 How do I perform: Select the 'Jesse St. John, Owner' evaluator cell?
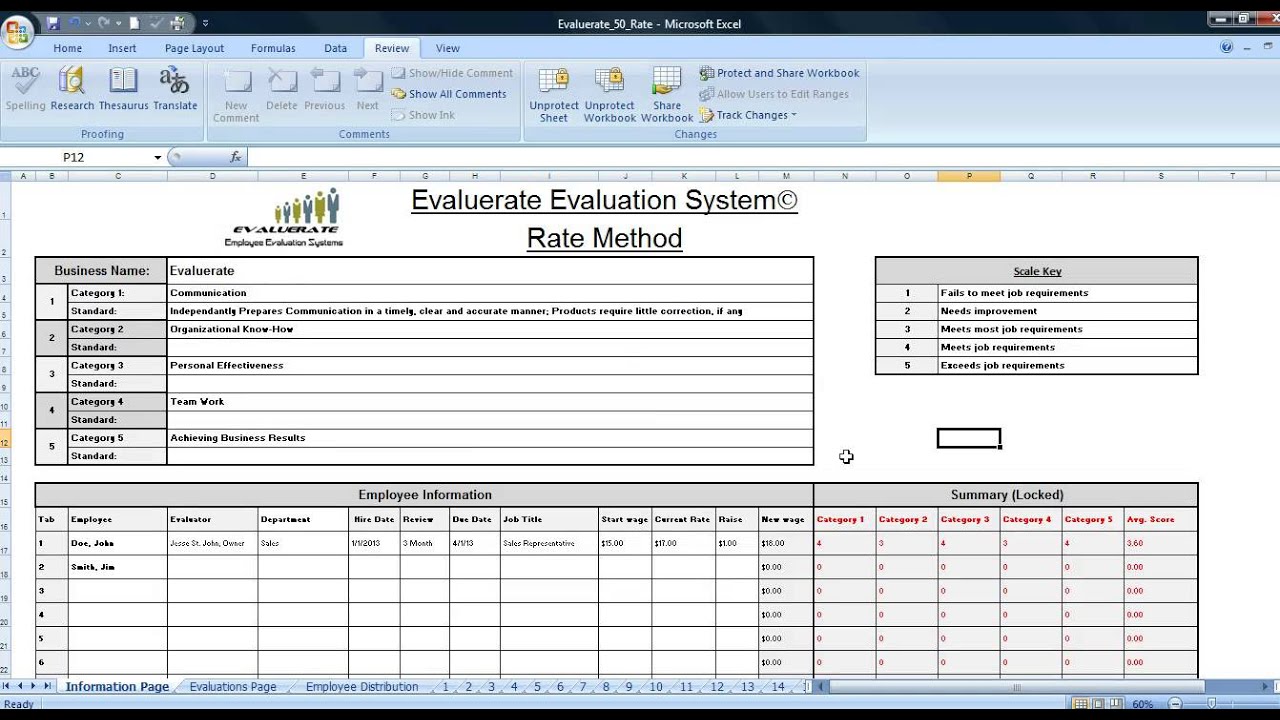[x=212, y=543]
